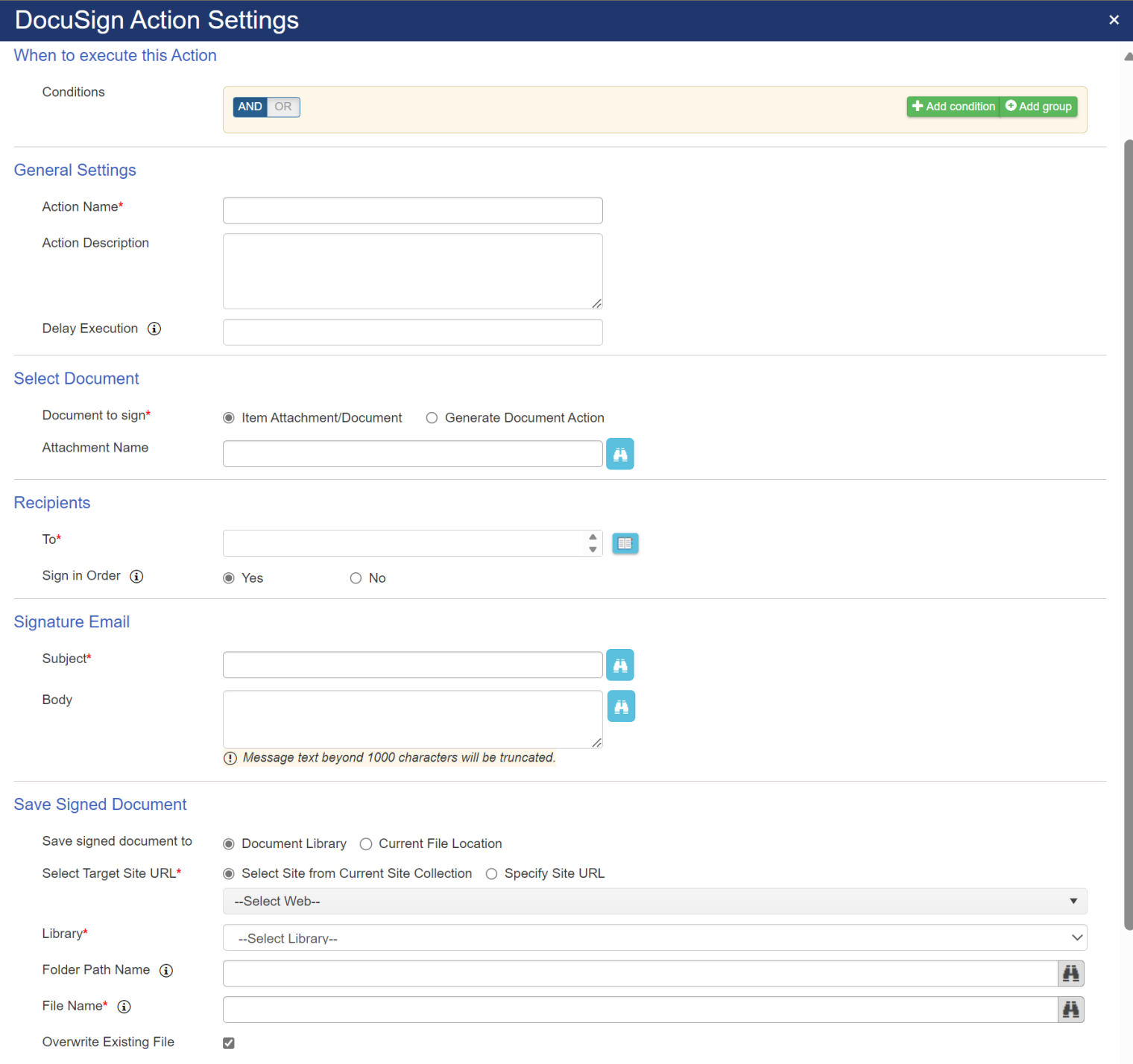Focus the Action Name input

[412, 211]
